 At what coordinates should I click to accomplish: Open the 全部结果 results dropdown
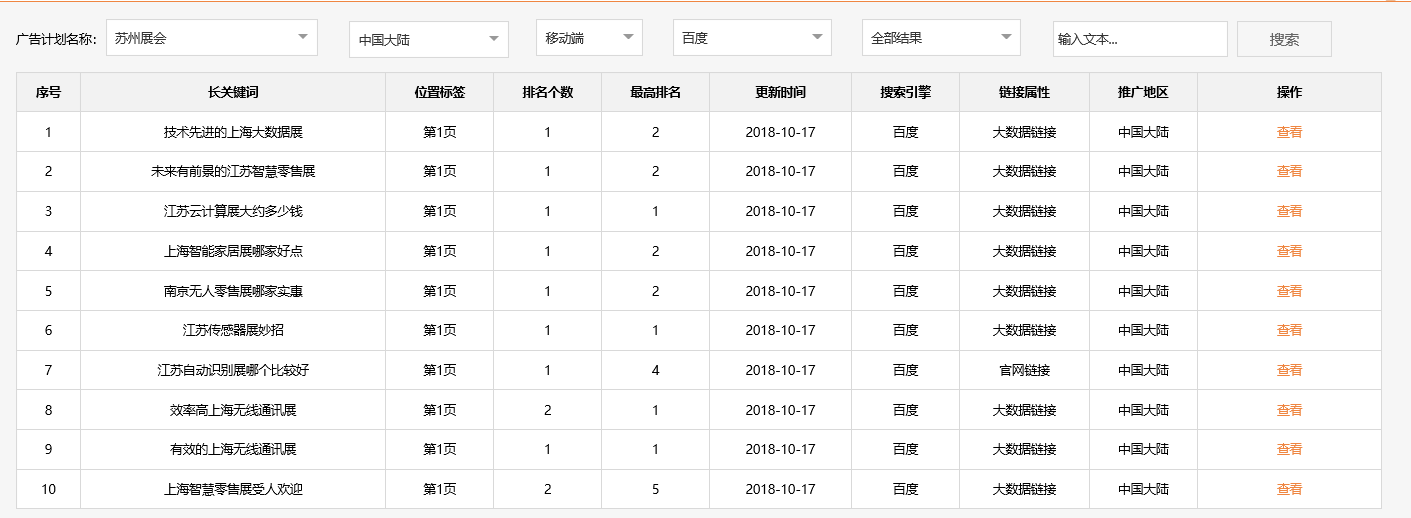pos(941,38)
